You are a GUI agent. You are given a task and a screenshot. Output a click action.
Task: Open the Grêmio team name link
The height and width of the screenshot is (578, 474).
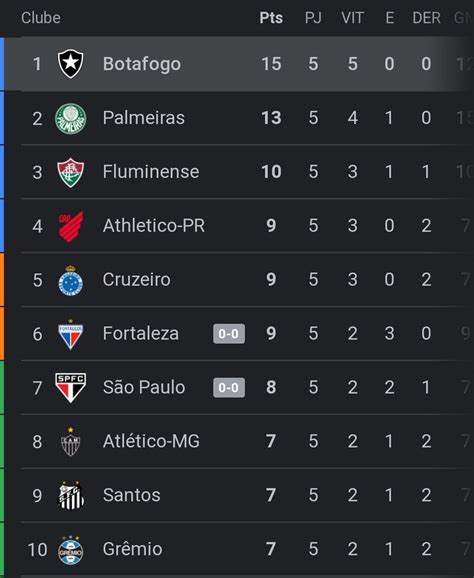pos(133,549)
